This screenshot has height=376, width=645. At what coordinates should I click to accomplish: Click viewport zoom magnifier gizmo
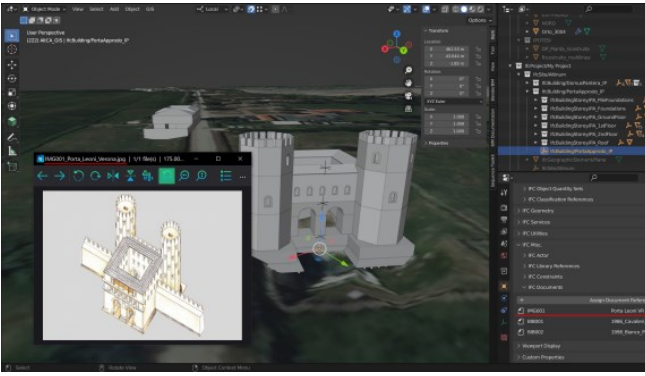coord(408,70)
